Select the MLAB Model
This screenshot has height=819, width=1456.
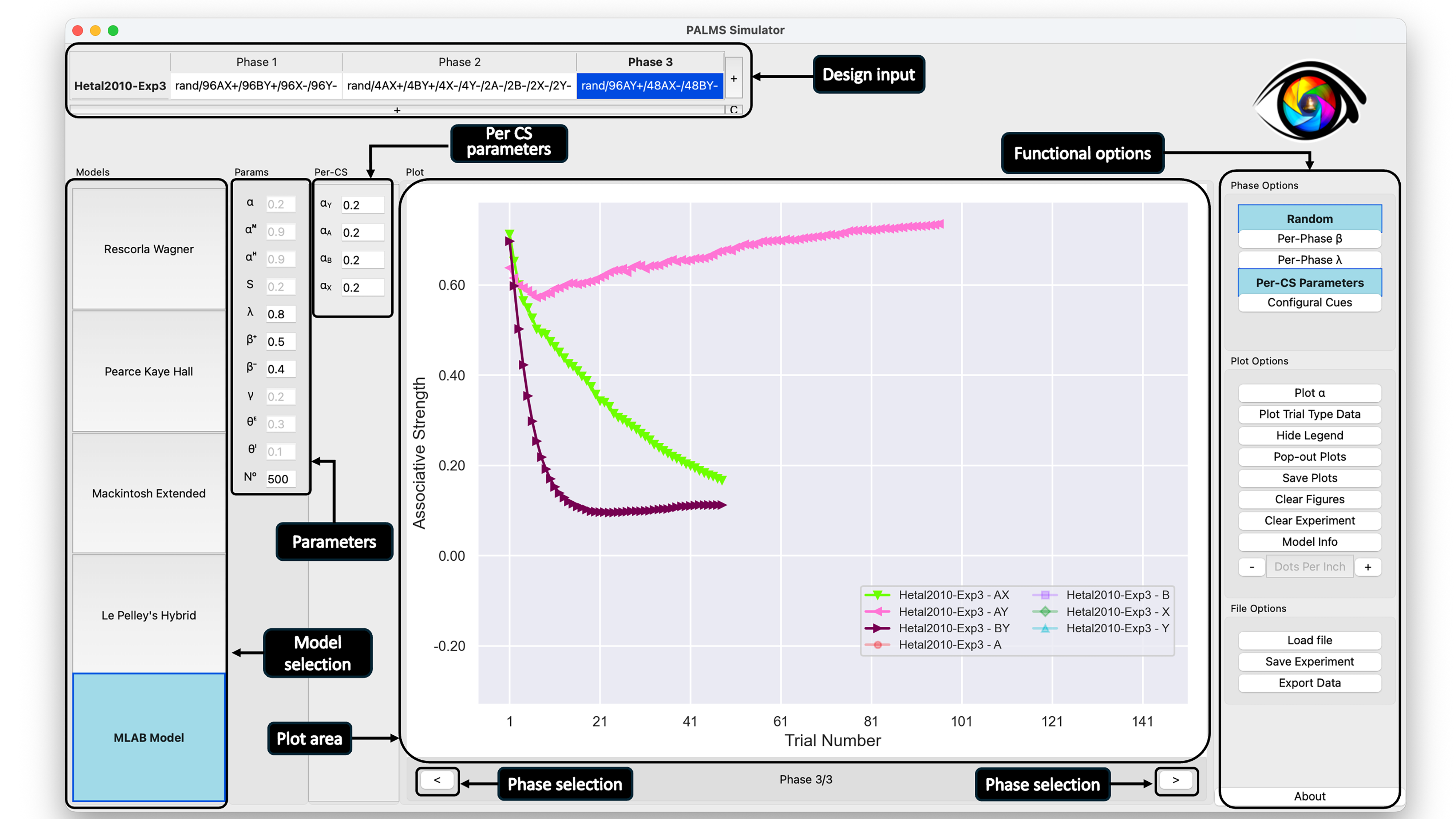(x=149, y=737)
